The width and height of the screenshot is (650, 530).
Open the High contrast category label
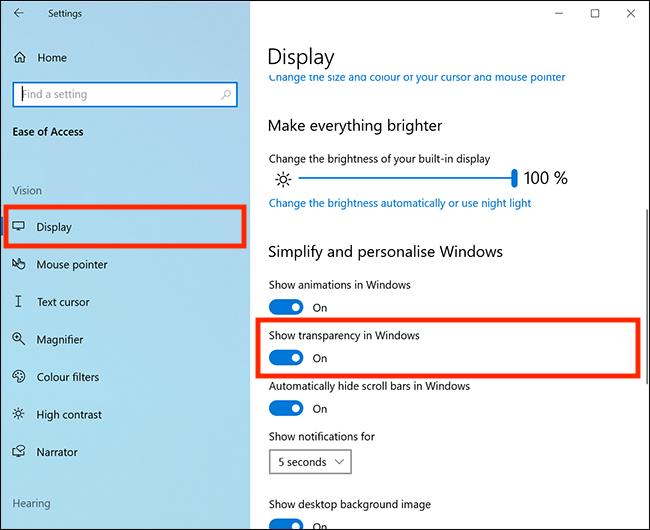tap(69, 415)
